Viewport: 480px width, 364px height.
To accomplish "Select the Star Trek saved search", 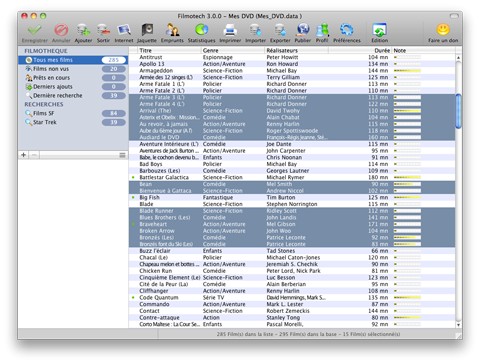I will (x=73, y=122).
